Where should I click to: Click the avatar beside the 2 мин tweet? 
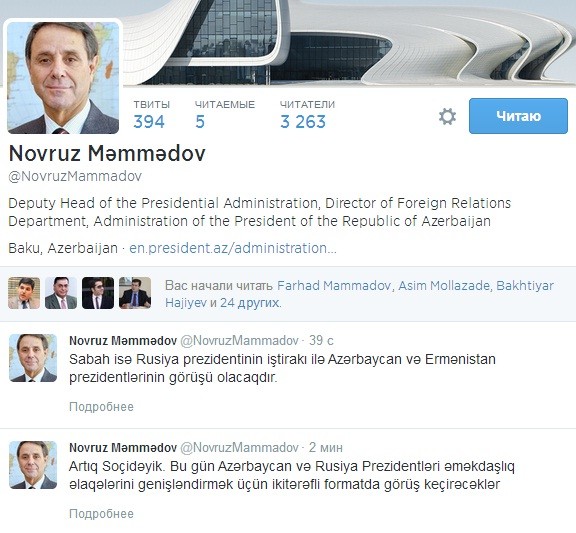click(x=33, y=465)
